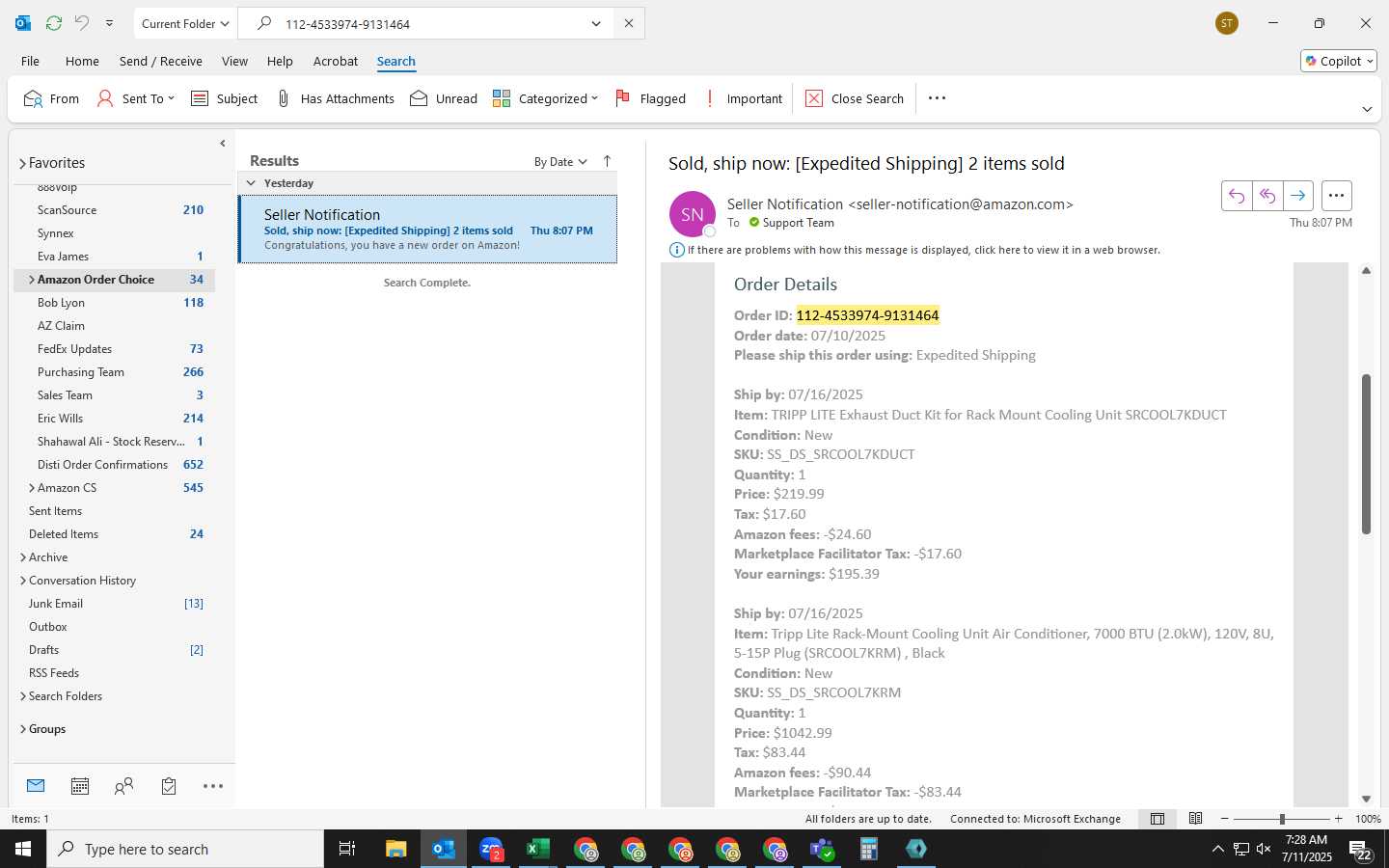The image size is (1389, 868).
Task: Switch to Mail view icon
Action: pyautogui.click(x=36, y=786)
